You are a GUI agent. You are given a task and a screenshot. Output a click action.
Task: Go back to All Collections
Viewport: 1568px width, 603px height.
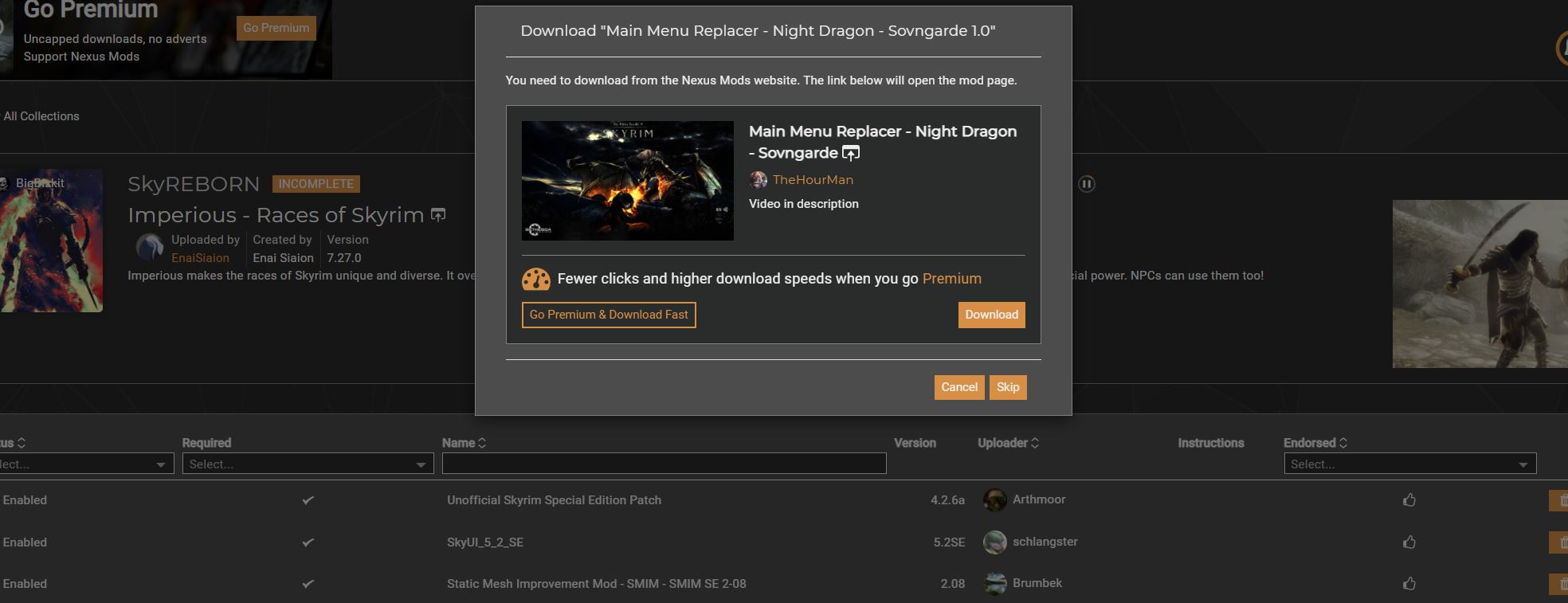pos(41,116)
